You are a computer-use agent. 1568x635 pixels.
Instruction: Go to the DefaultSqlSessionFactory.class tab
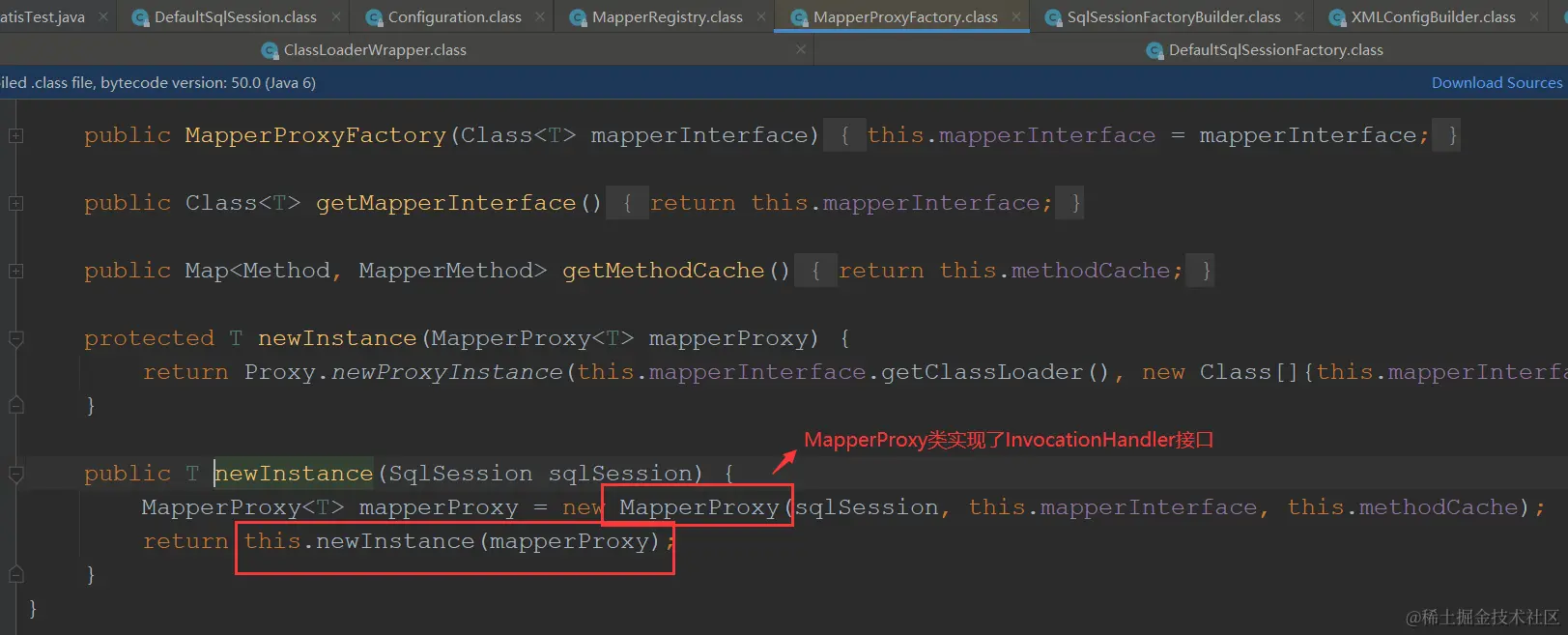click(x=1275, y=49)
